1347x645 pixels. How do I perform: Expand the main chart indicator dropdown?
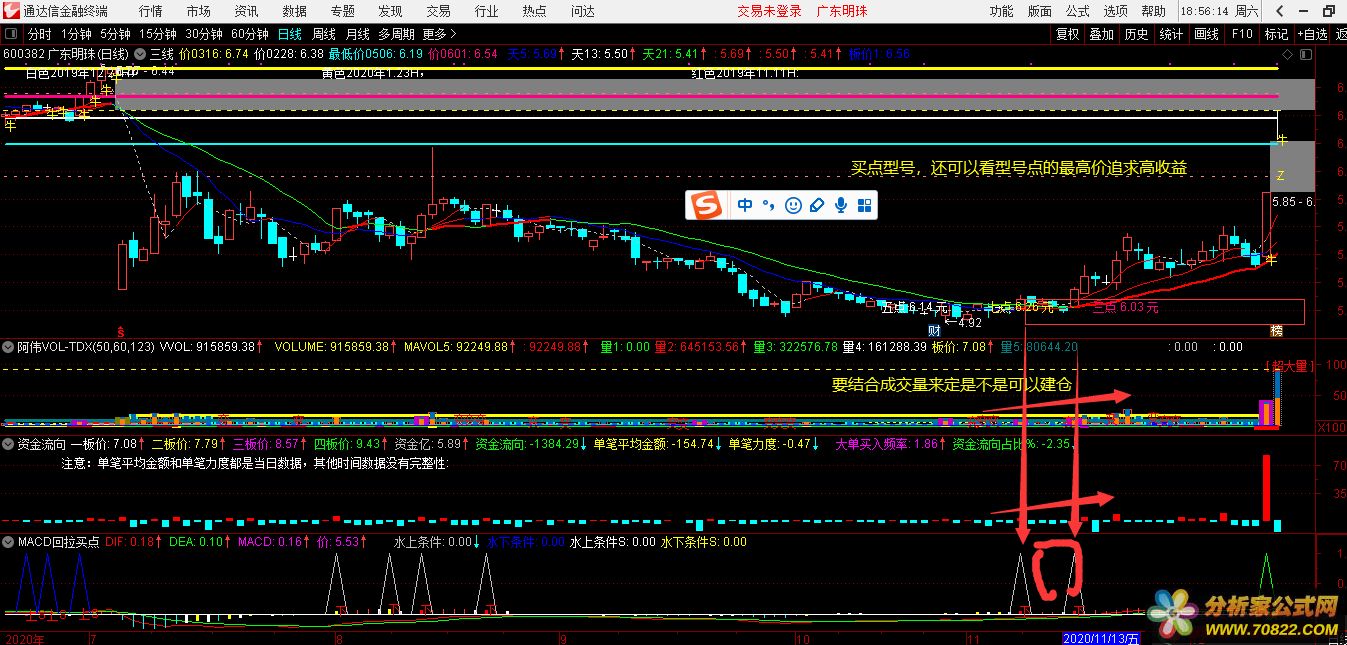140,53
